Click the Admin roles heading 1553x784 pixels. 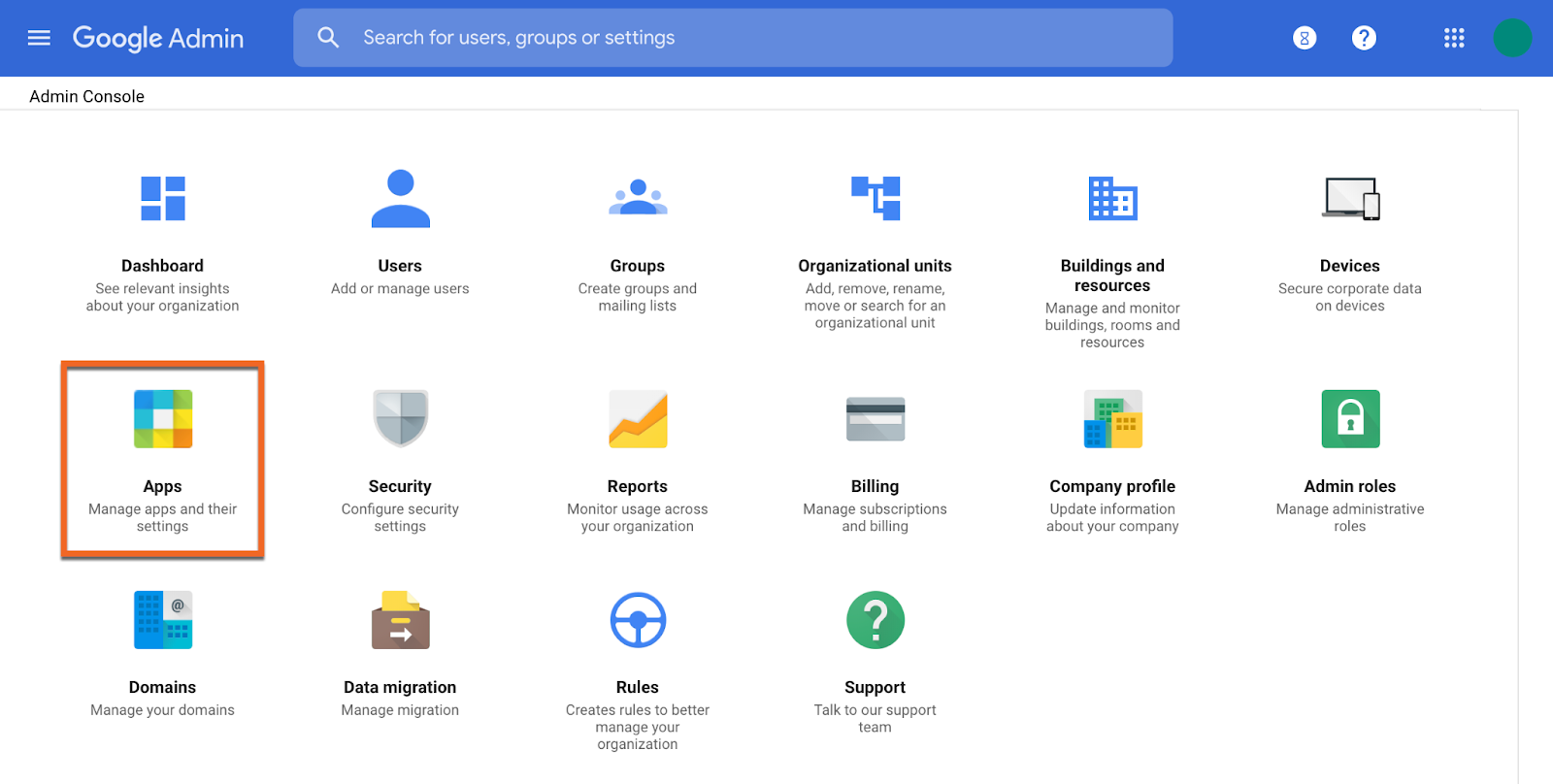1350,486
